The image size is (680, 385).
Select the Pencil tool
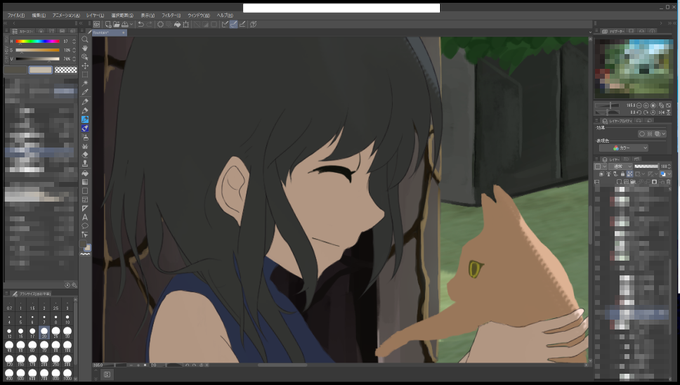(85, 110)
